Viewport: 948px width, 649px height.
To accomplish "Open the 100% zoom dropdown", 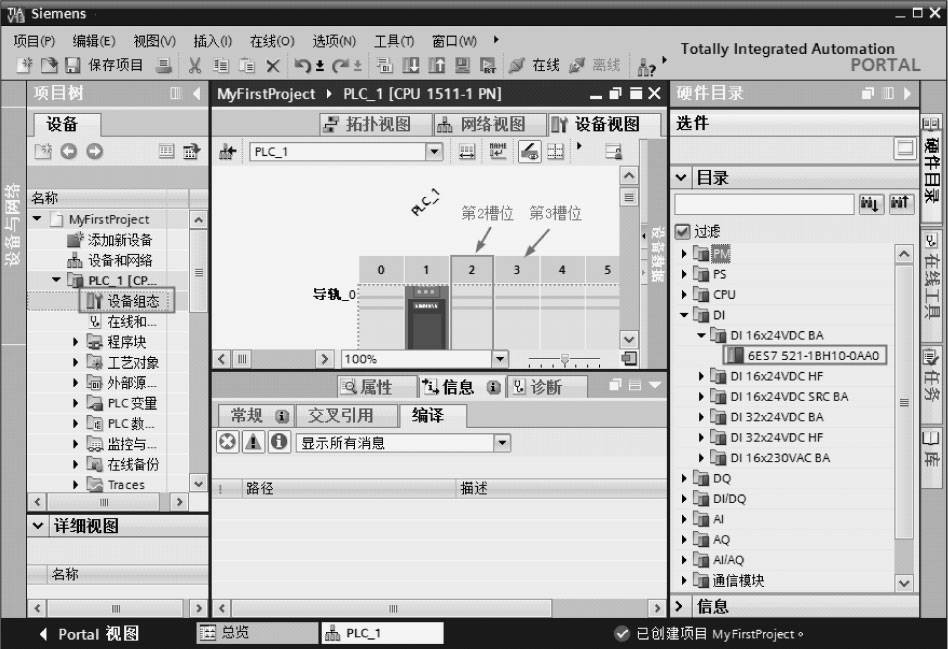I will tap(499, 359).
